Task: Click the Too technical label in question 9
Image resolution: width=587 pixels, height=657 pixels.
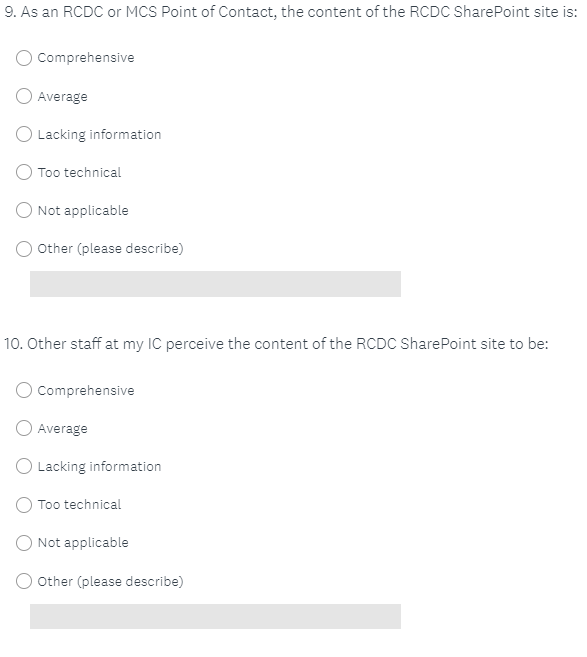Action: (79, 172)
